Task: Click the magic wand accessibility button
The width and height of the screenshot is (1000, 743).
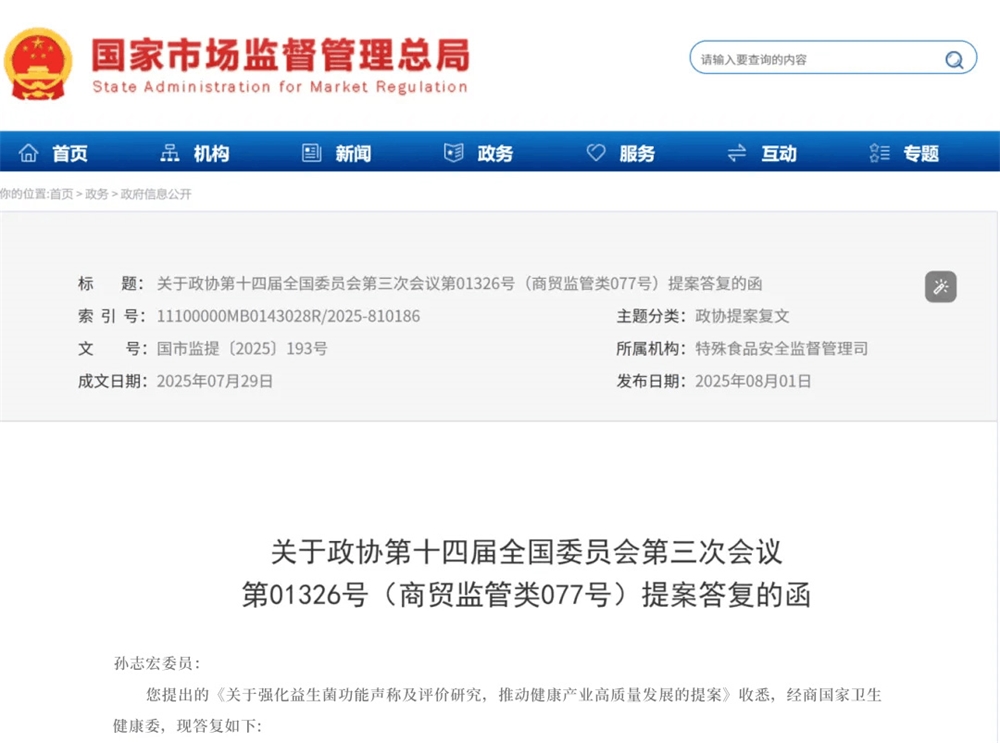Action: click(x=940, y=287)
